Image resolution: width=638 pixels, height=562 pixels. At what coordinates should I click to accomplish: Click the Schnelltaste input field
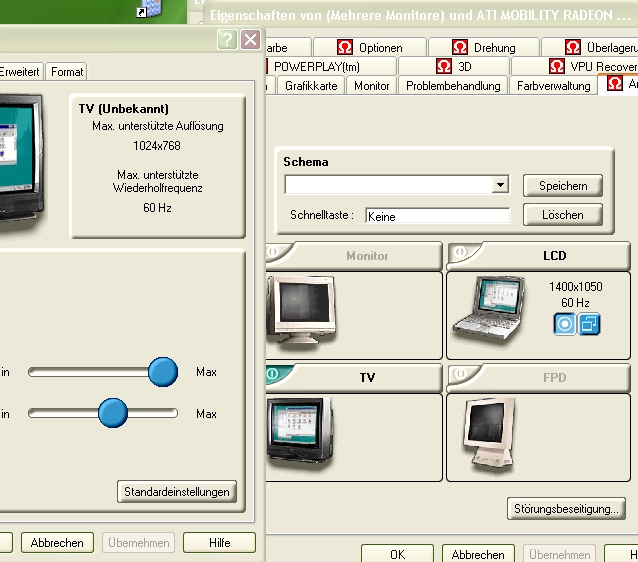437,216
